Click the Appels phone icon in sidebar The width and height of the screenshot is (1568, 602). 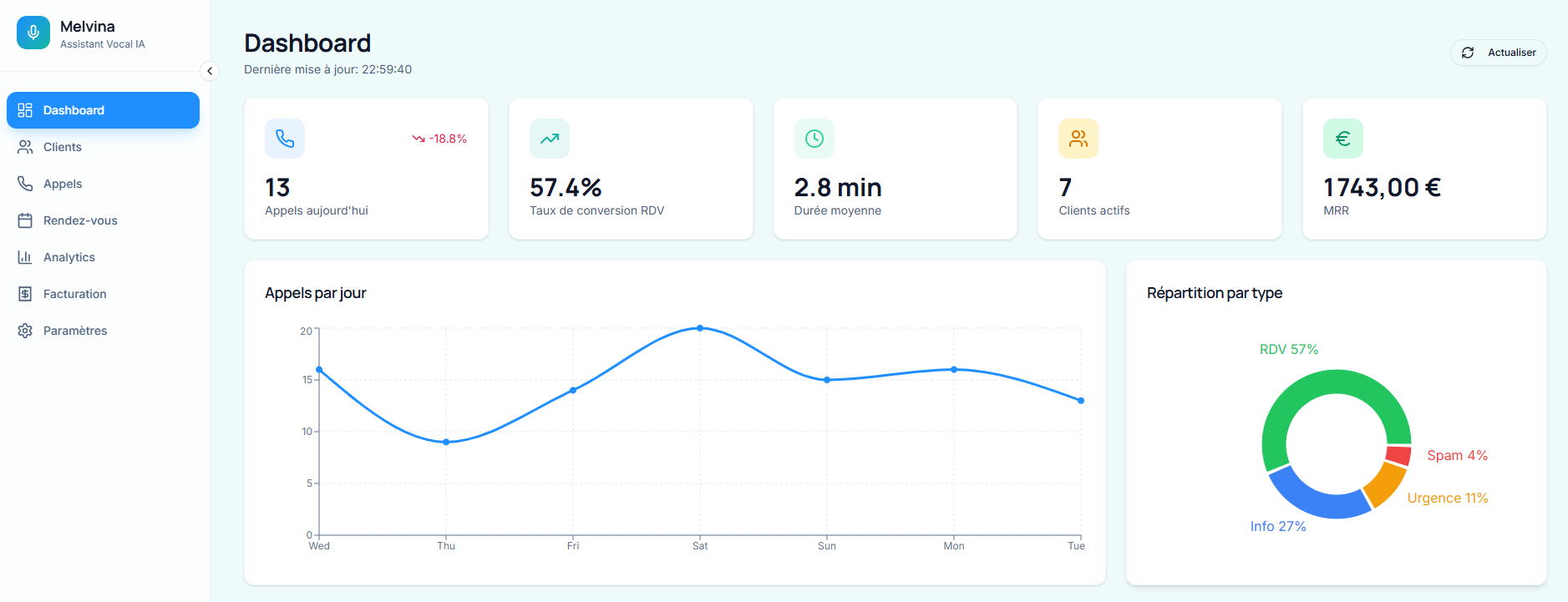25,184
